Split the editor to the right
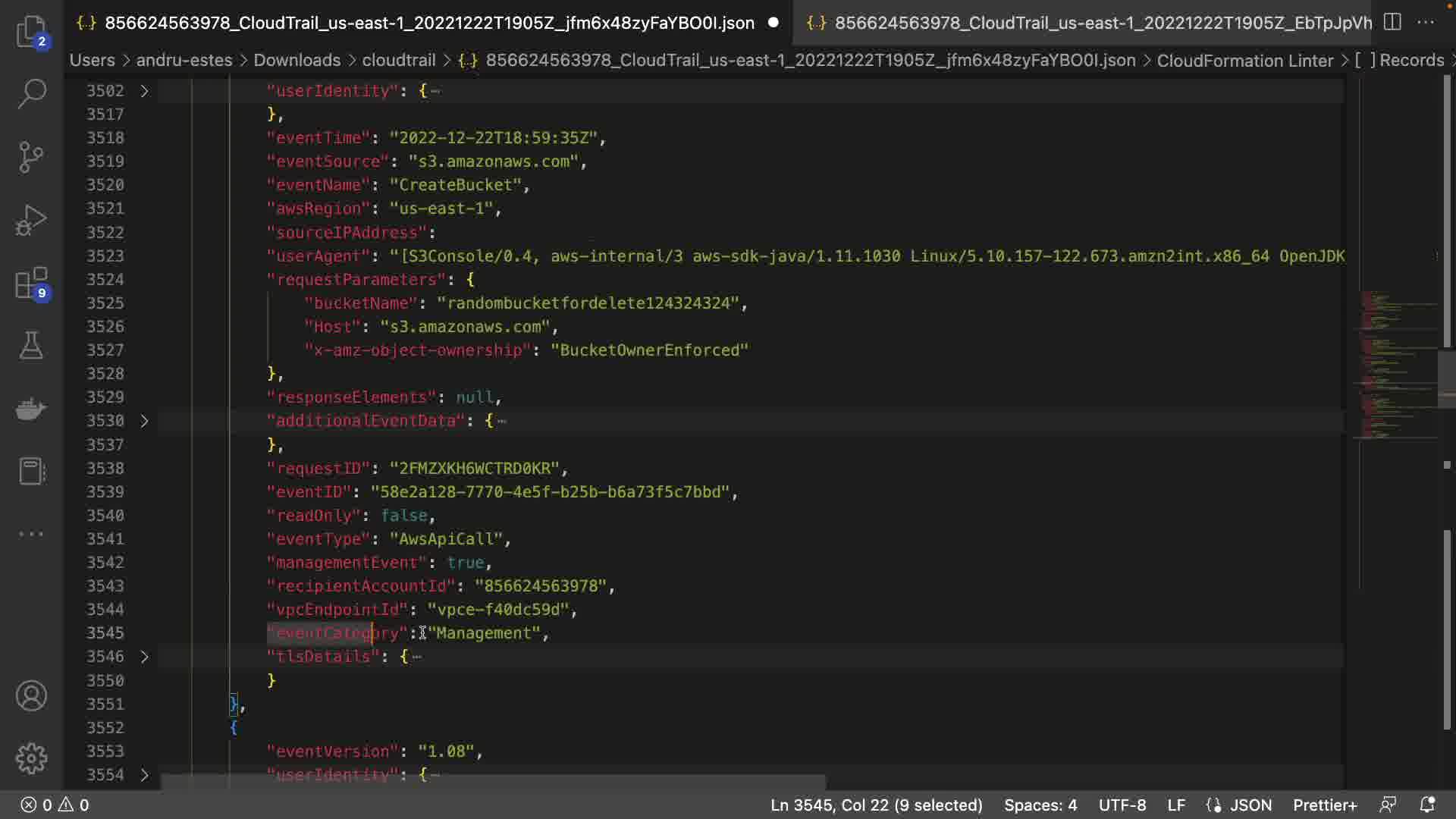Viewport: 1456px width, 819px height. pos(1392,22)
